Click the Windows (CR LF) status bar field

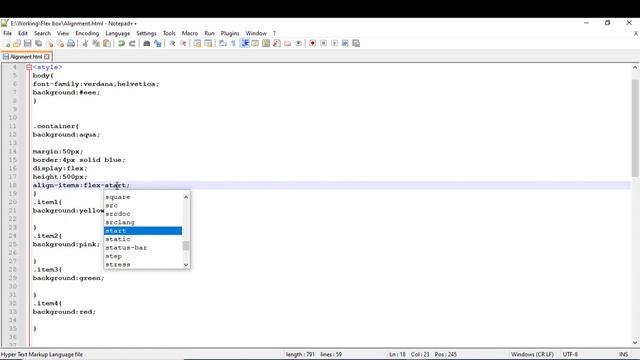532,354
